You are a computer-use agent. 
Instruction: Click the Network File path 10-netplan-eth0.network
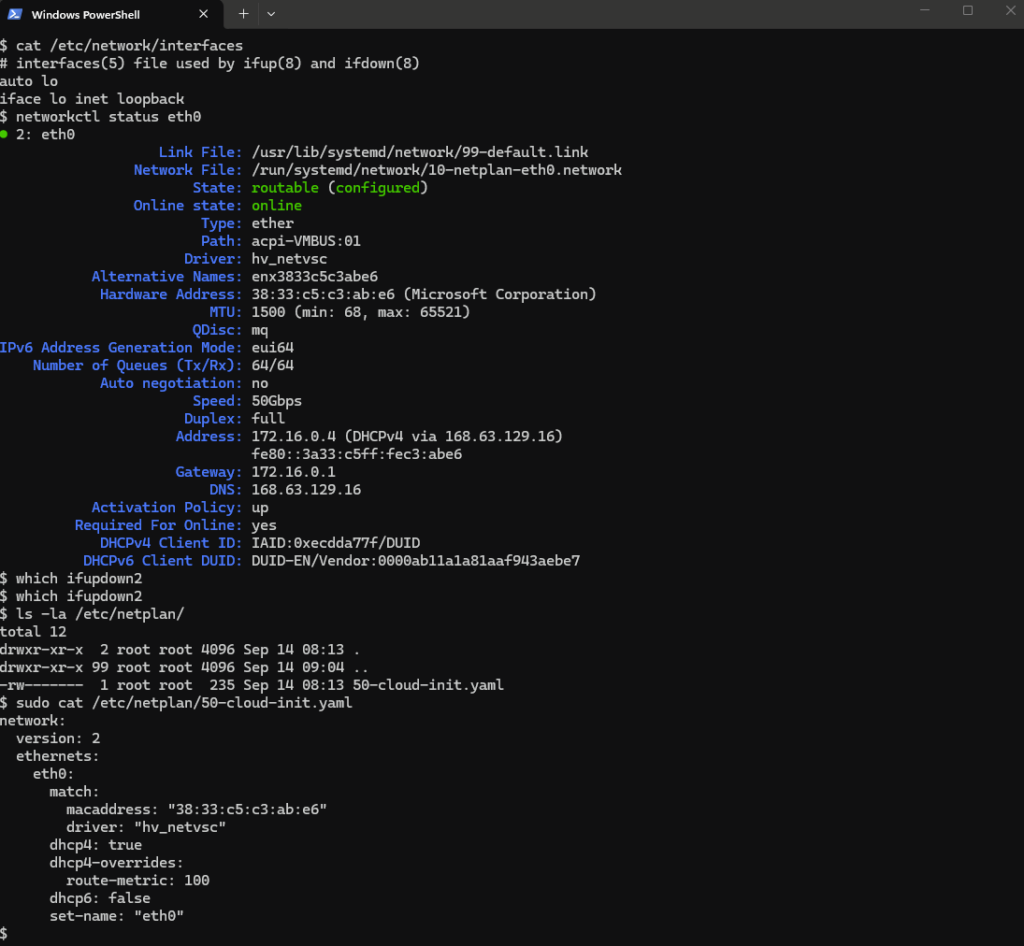[436, 170]
